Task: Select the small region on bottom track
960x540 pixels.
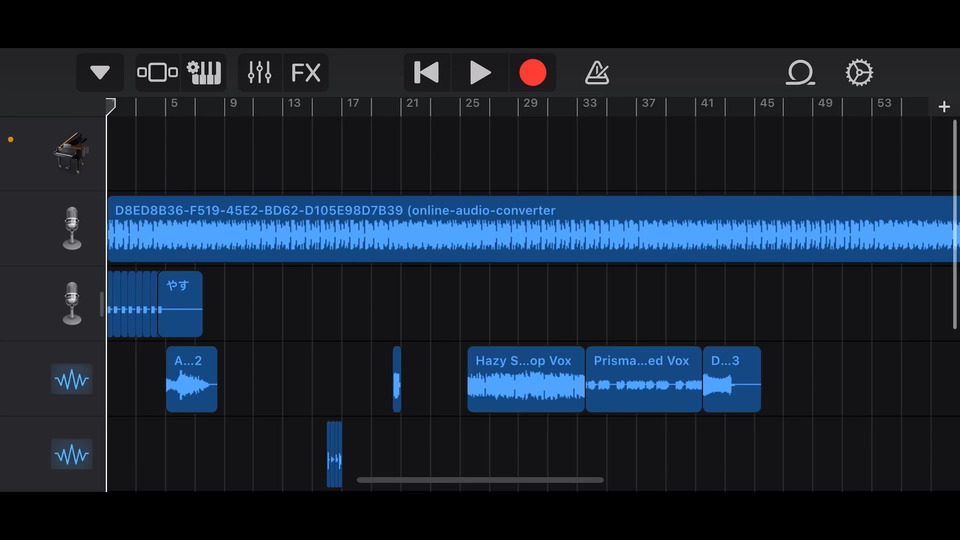Action: coord(334,454)
